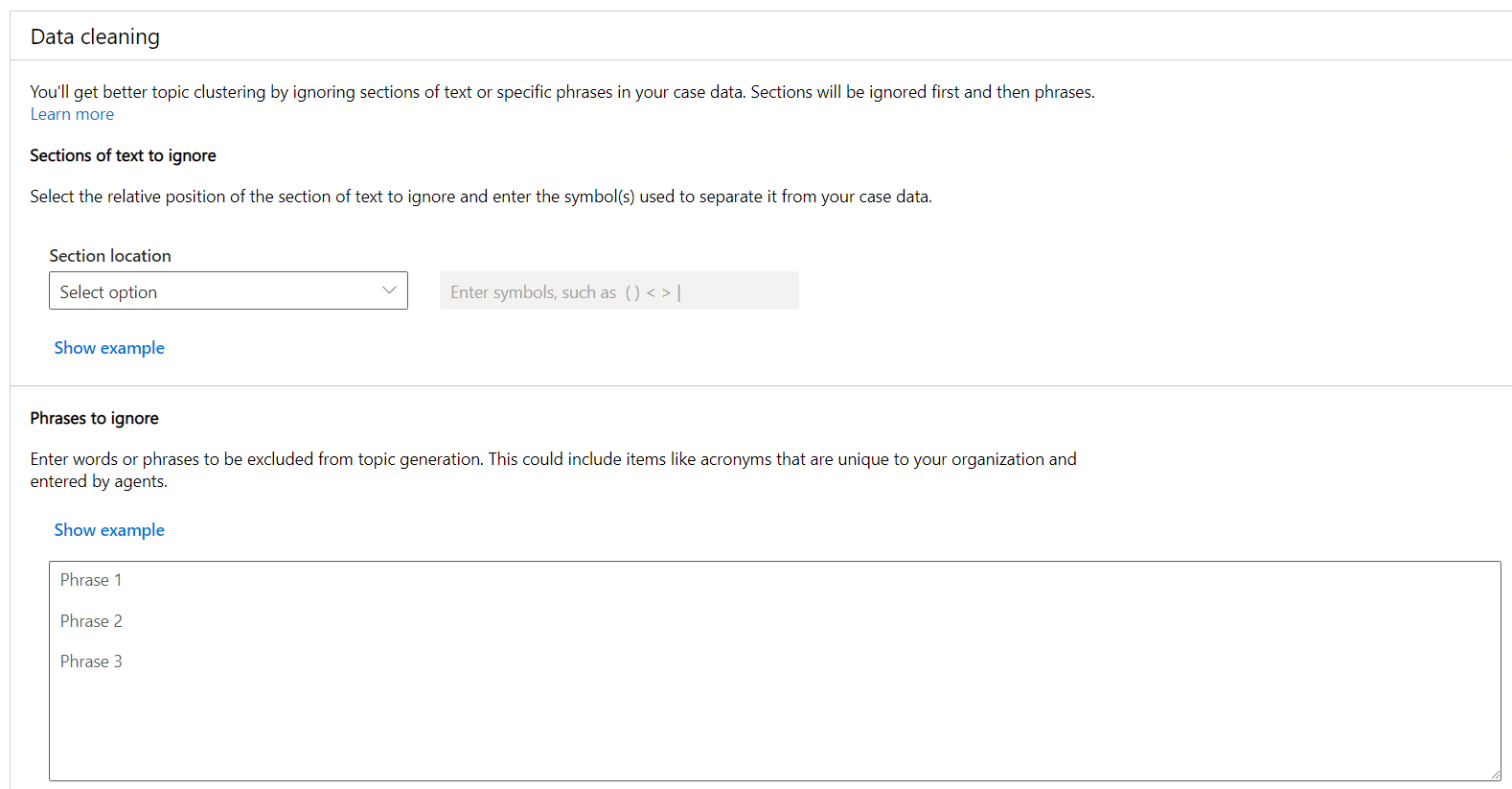
Task: Click the "Phrases to ignore" label
Action: tap(94, 418)
